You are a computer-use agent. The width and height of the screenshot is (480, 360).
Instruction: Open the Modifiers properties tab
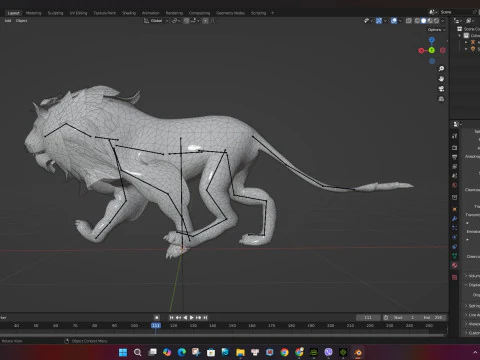pos(454,219)
